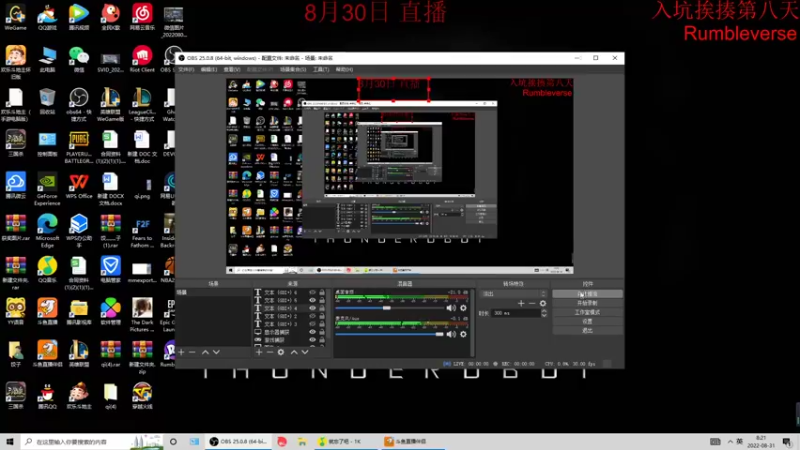Screen dimensions: 800x450
Task: Open 场景集合(S) menu in OBS
Action: pos(293,69)
